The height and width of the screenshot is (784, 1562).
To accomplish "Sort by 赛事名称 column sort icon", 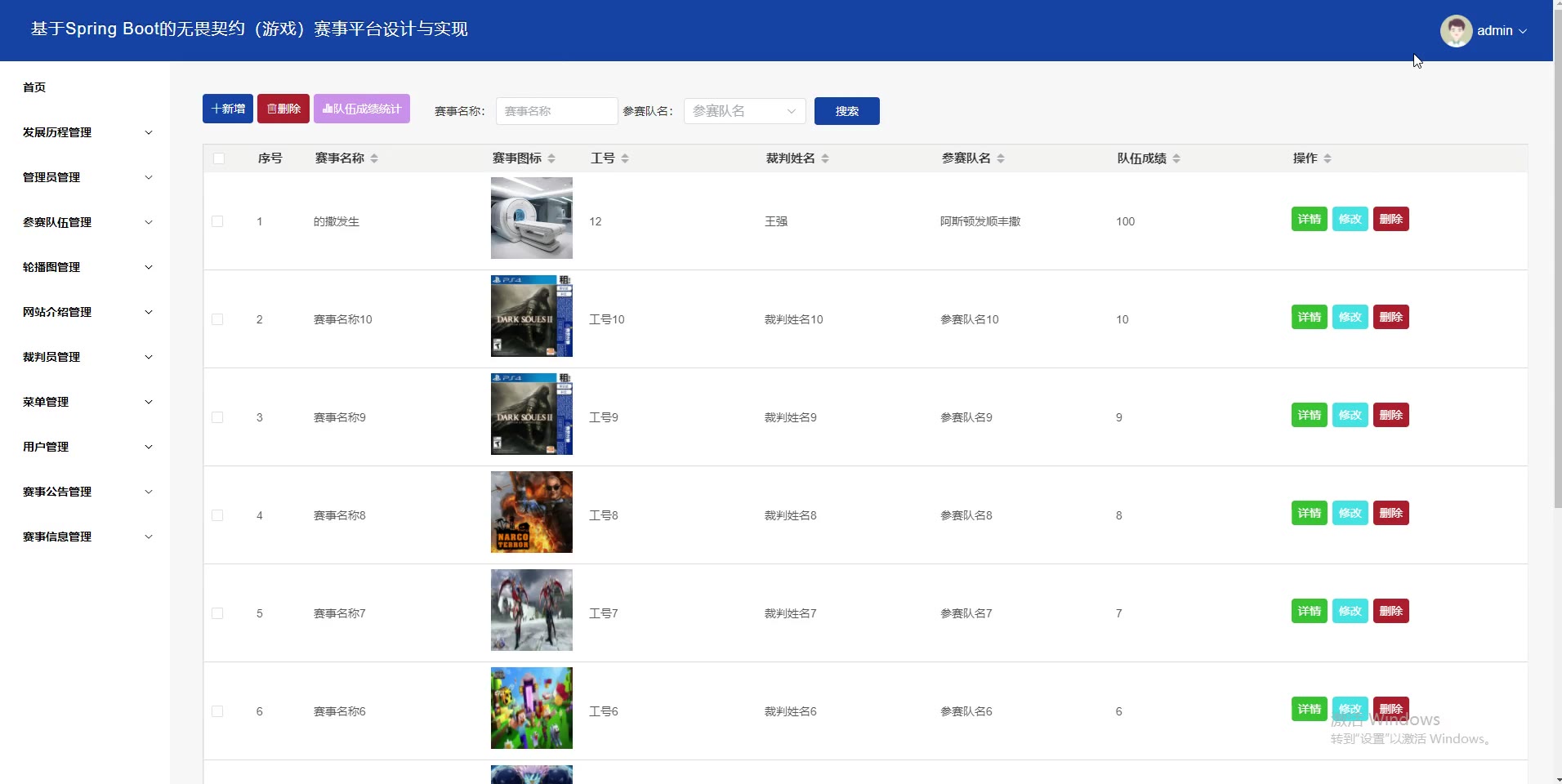I will [x=374, y=158].
